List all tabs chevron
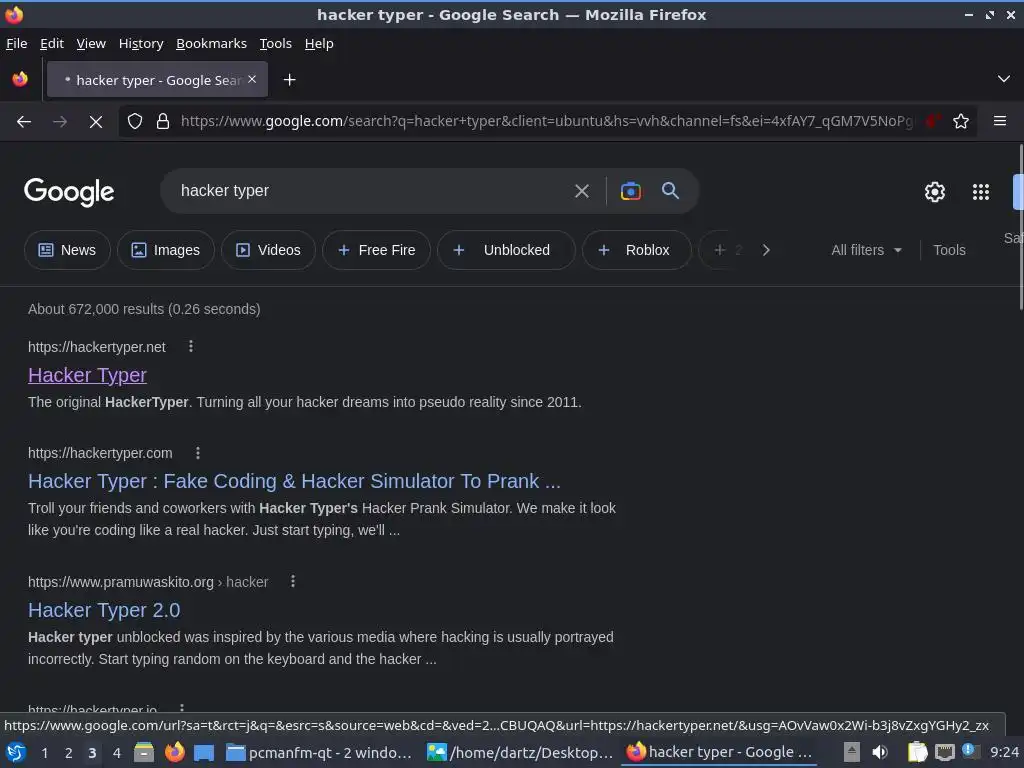1024x768 pixels. [1004, 79]
